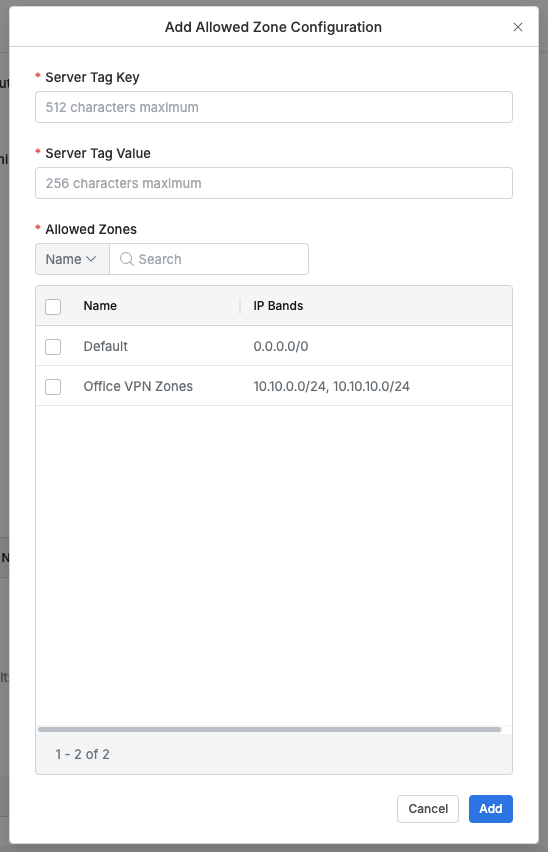Open the Name filter dropdown
Viewport: 548px width, 852px height.
coord(72,259)
